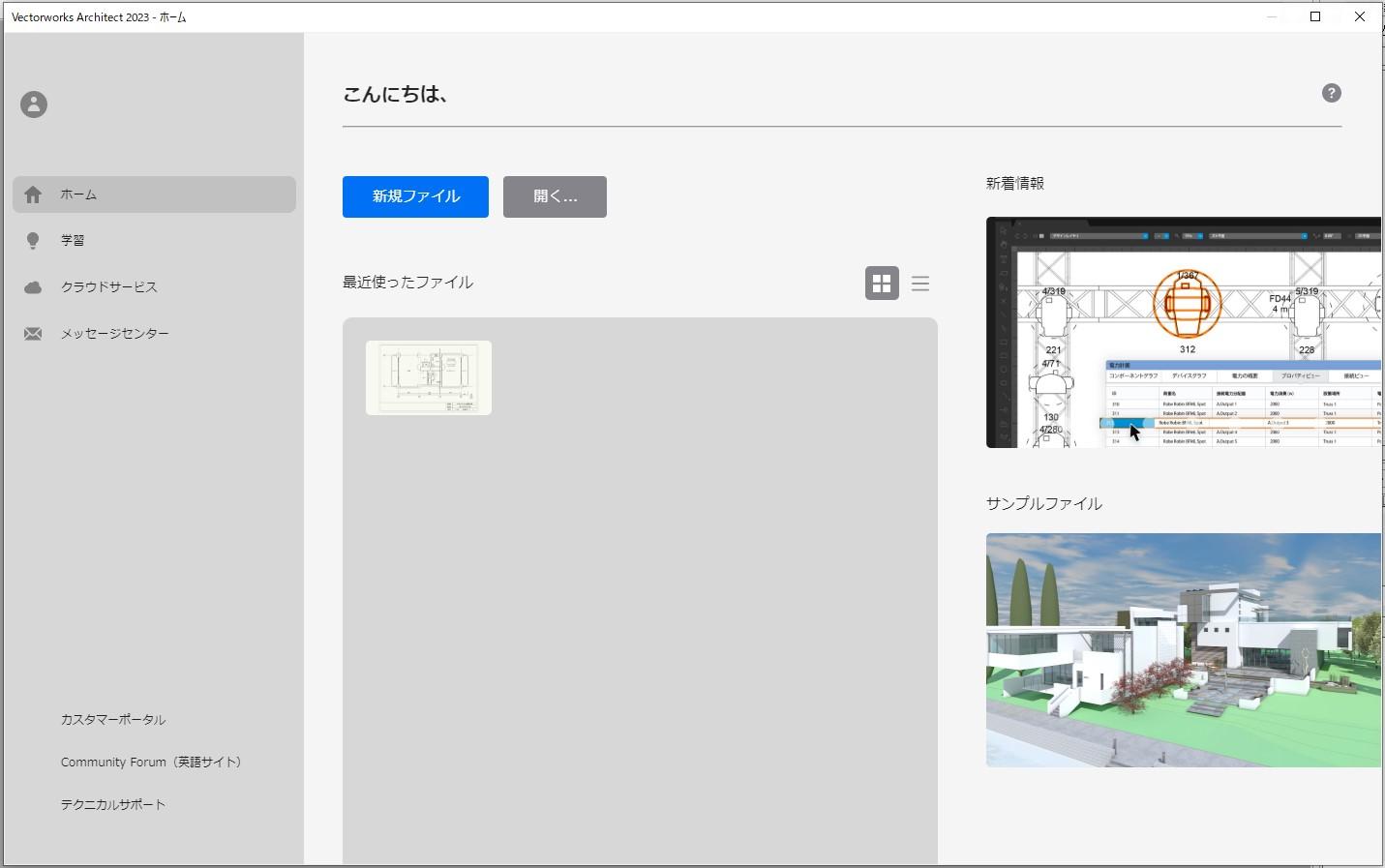This screenshot has width=1385, height=868.
Task: Open the recent floor plan file thumbnail
Action: click(x=429, y=377)
